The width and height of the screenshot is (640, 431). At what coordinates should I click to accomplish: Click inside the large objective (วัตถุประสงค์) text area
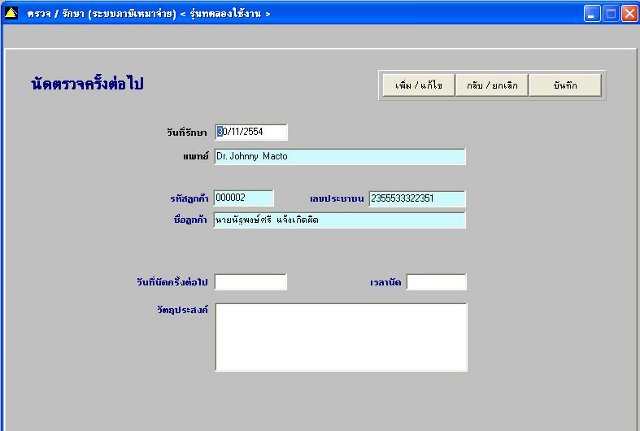click(341, 337)
